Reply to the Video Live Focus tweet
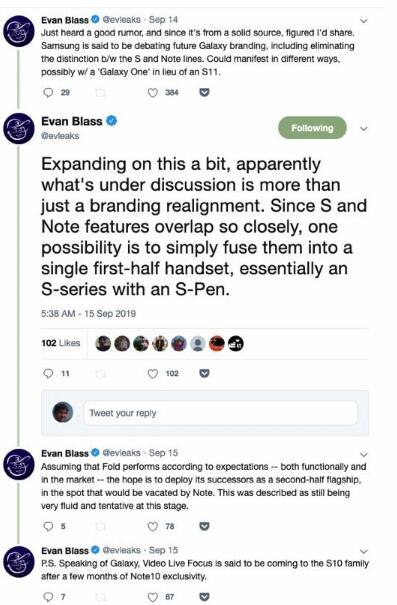This screenshot has width=397, height=605. [x=48, y=597]
